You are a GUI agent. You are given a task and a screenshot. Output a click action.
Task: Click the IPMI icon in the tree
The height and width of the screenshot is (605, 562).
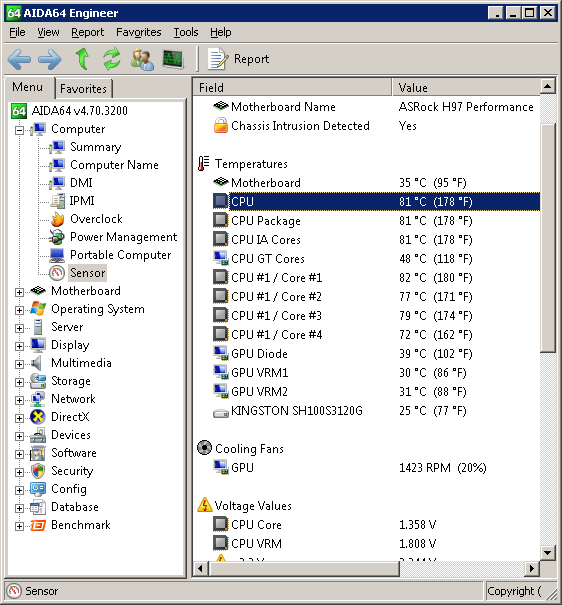click(x=57, y=201)
